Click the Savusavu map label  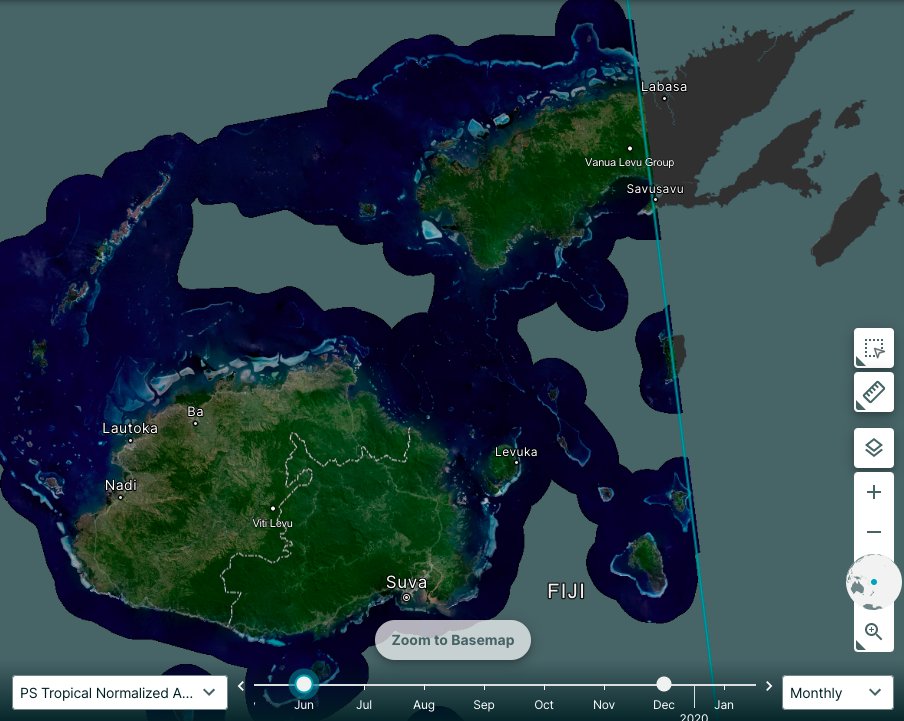tap(655, 188)
